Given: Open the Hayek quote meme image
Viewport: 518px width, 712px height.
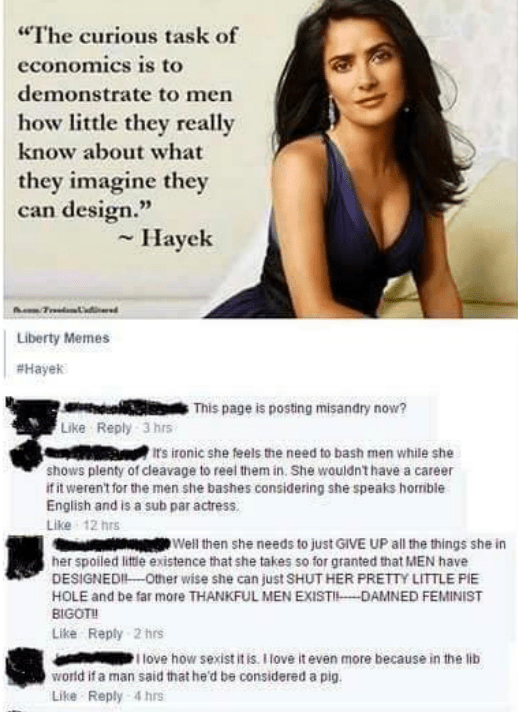Looking at the screenshot, I should click(x=260, y=159).
